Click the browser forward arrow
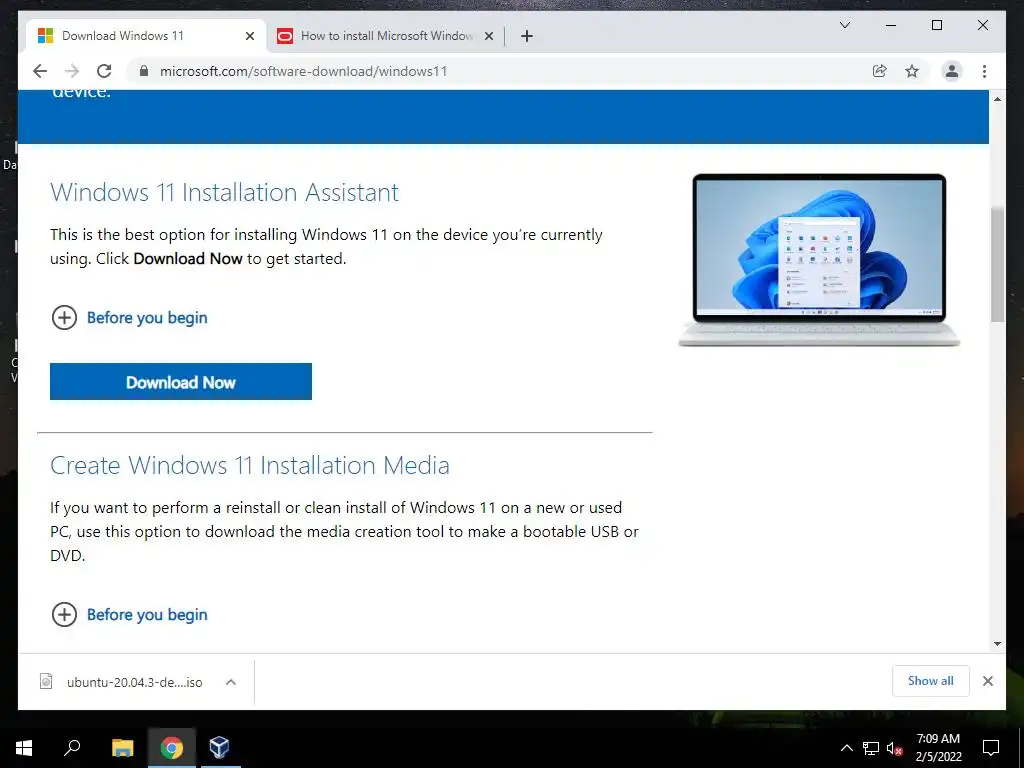Screen dimensions: 1024x768 coord(72,71)
